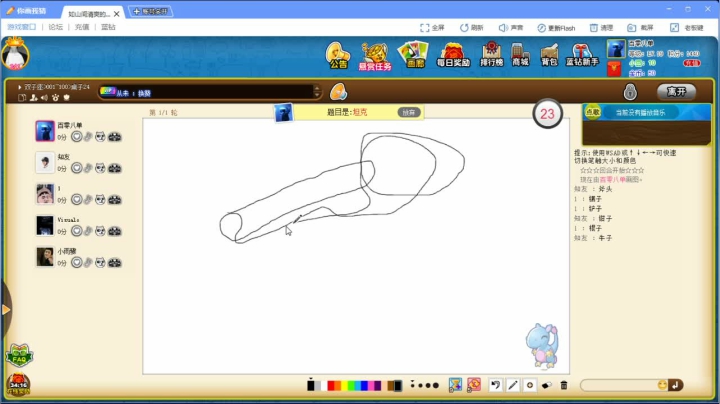Open the 画廊 gallery icon
Screen dimensions: 720x404
(x=413, y=55)
